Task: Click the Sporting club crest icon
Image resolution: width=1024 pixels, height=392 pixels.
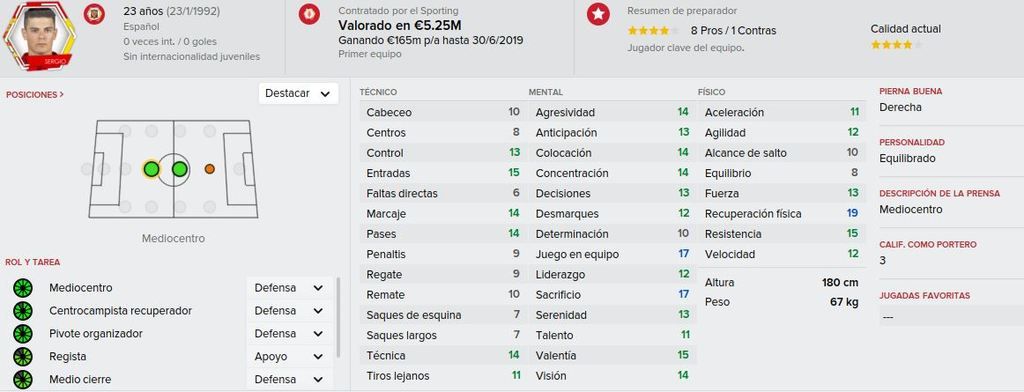Action: [x=309, y=14]
